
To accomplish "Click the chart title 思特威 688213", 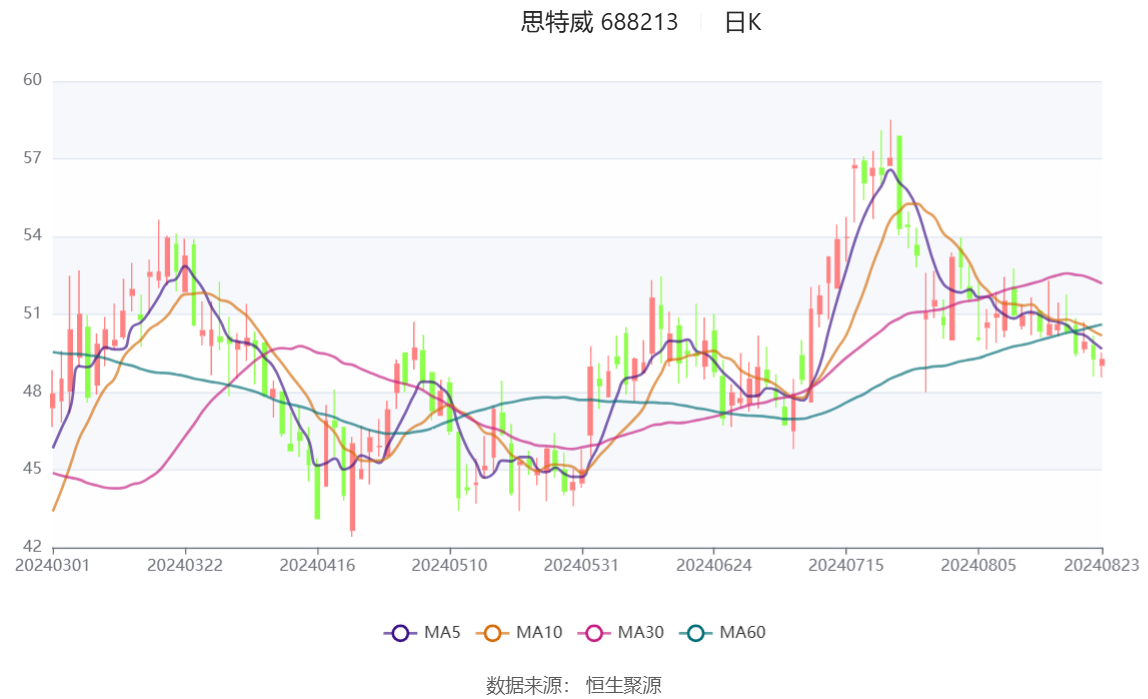I will click(x=599, y=22).
